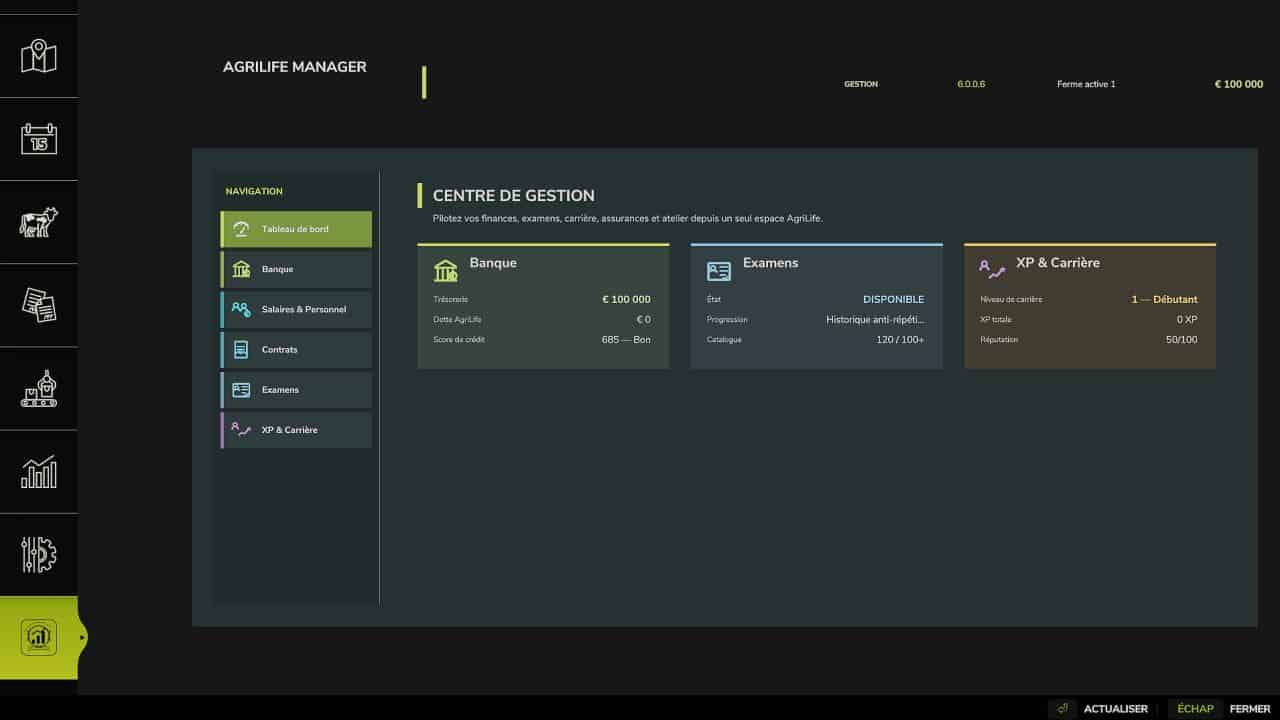Select the AgriLife Manager sidebar icon
This screenshot has width=1280, height=720.
tap(39, 637)
